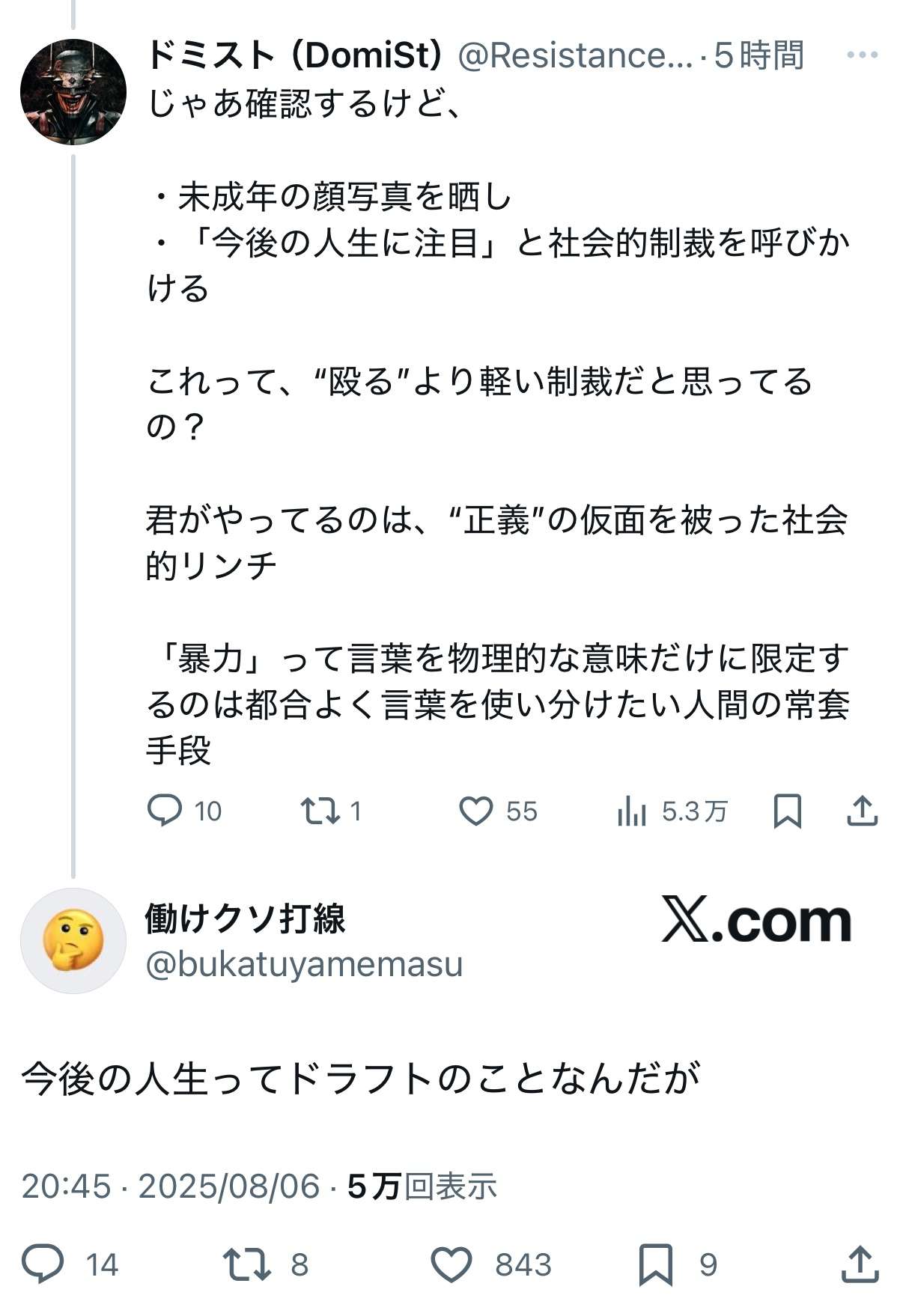Image resolution: width=903 pixels, height=1316 pixels.
Task: Click the X.com logo
Action: 756,920
